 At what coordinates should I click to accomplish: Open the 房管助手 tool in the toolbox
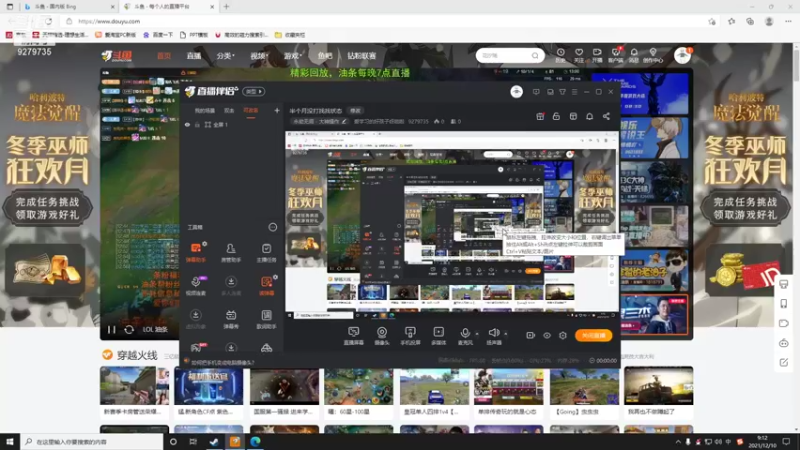point(231,252)
